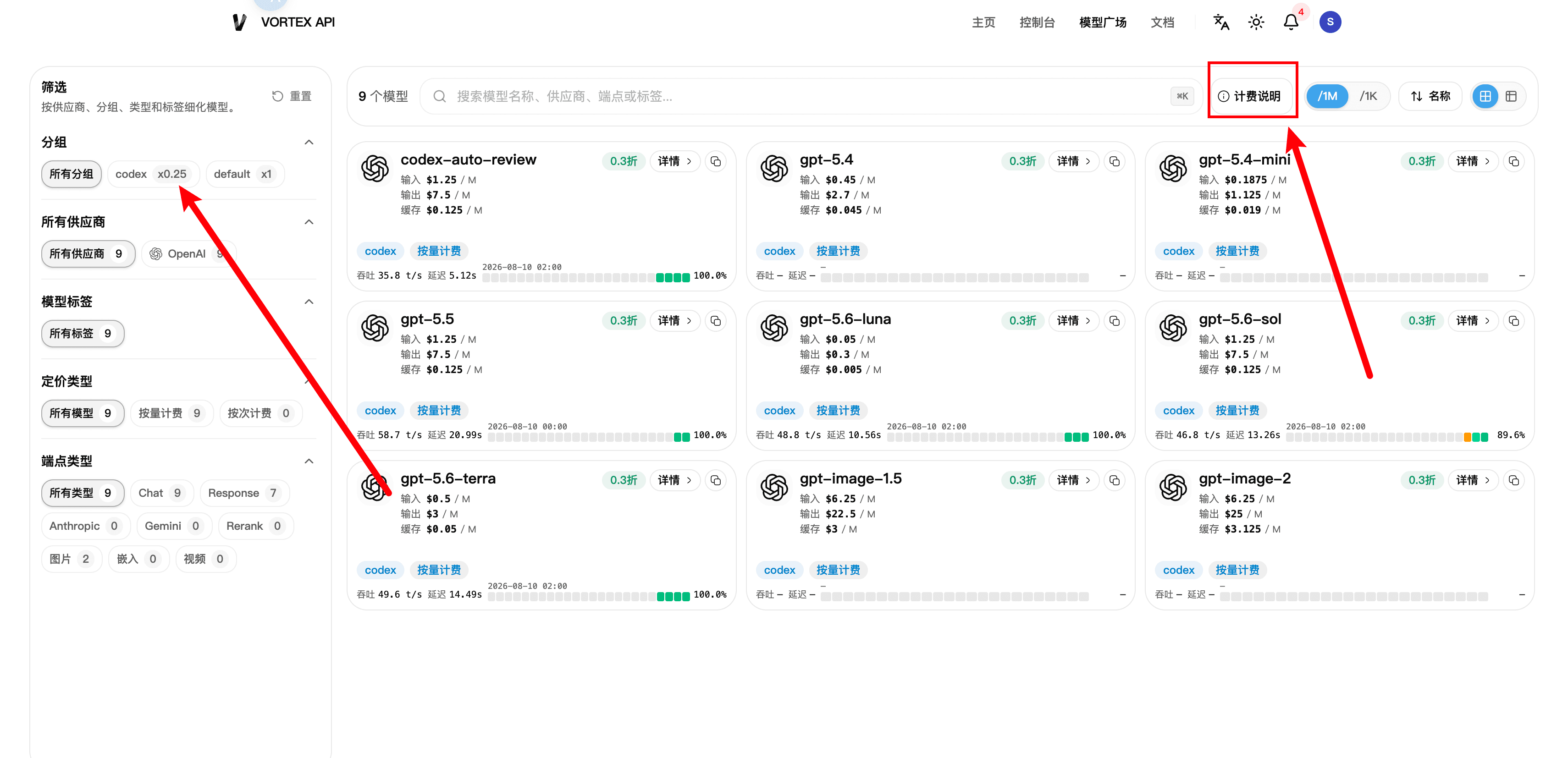
Task: Click the search magnifier icon
Action: pos(440,96)
